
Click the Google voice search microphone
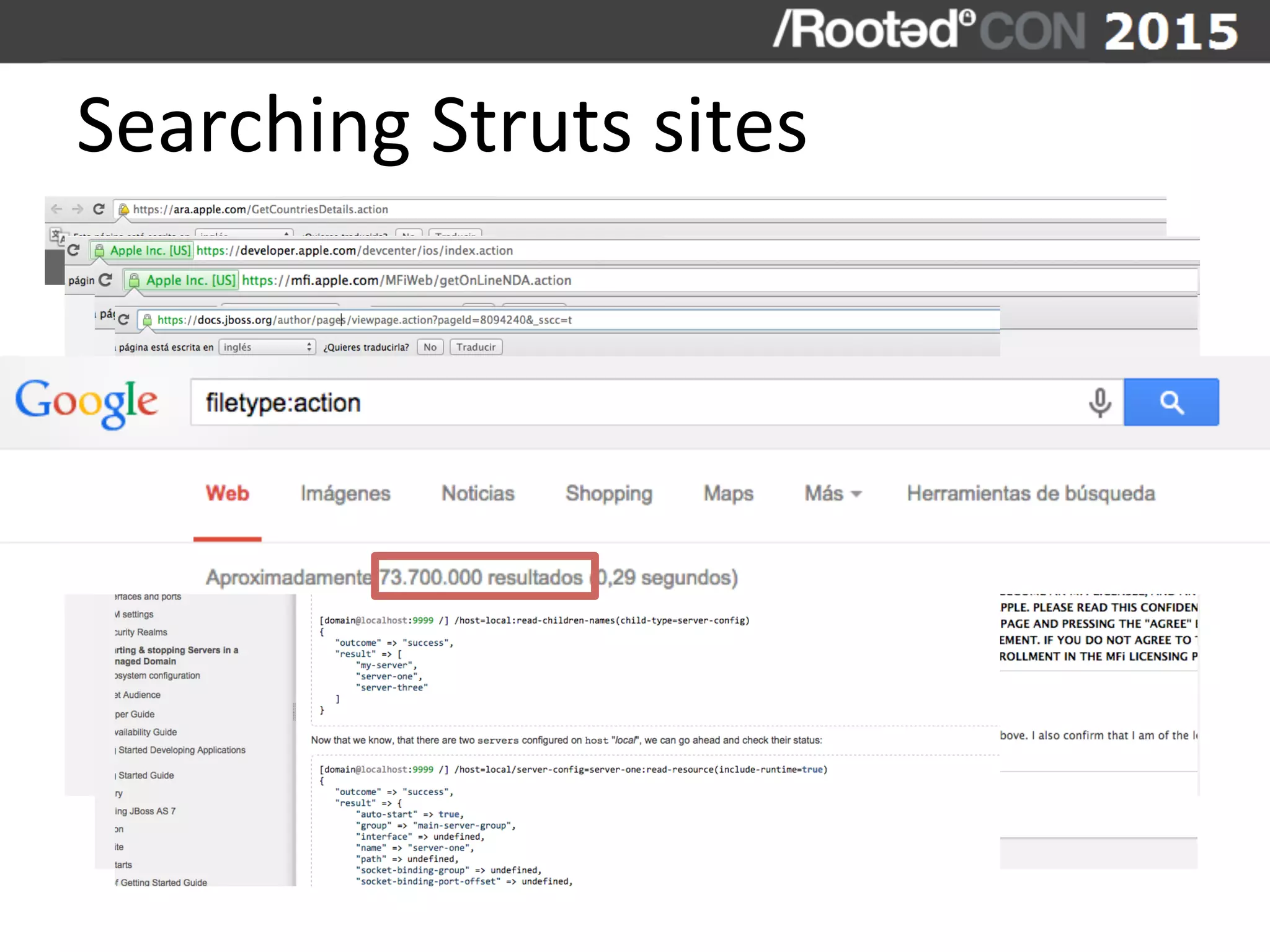1099,402
